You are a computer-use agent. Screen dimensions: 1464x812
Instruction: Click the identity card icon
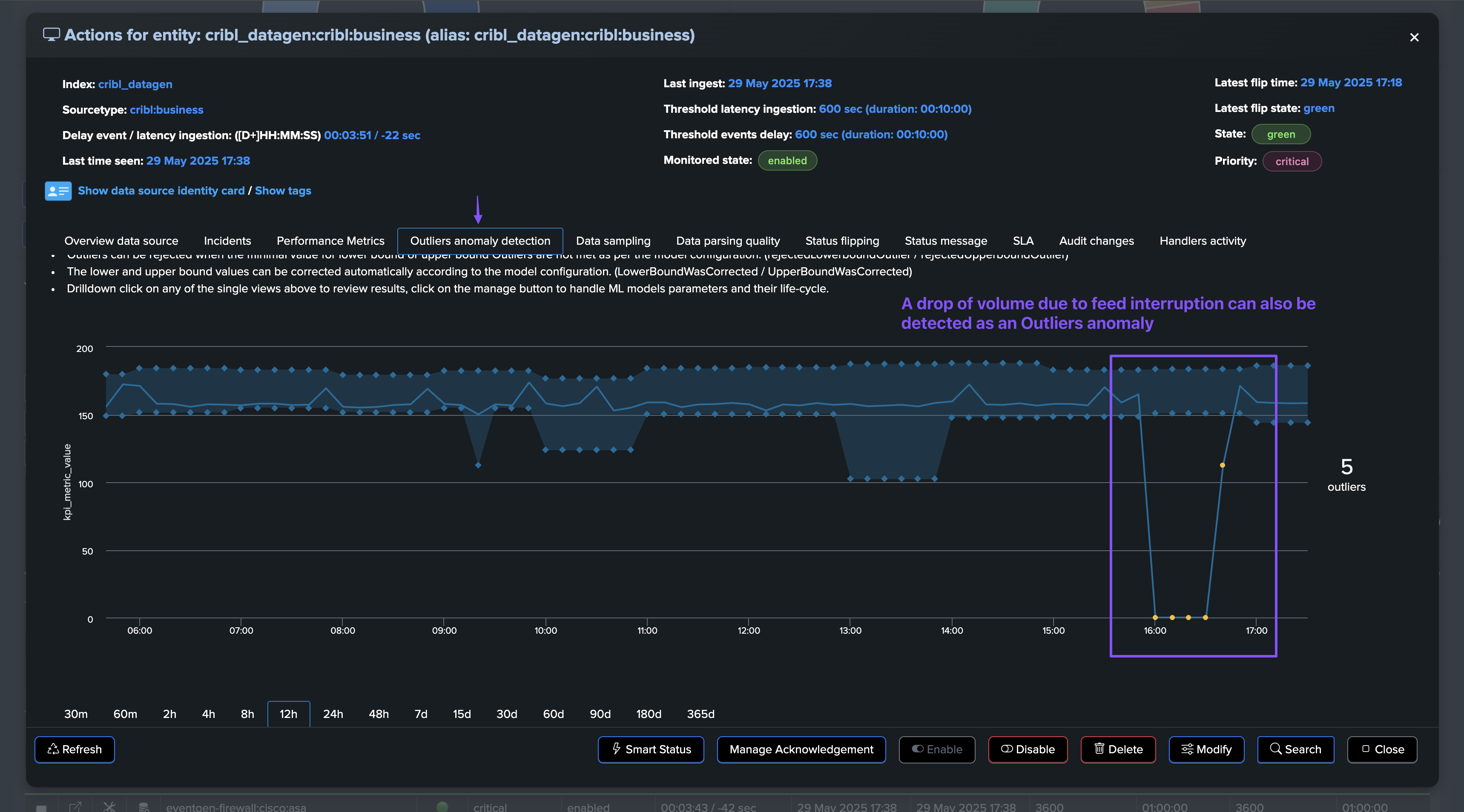click(58, 191)
